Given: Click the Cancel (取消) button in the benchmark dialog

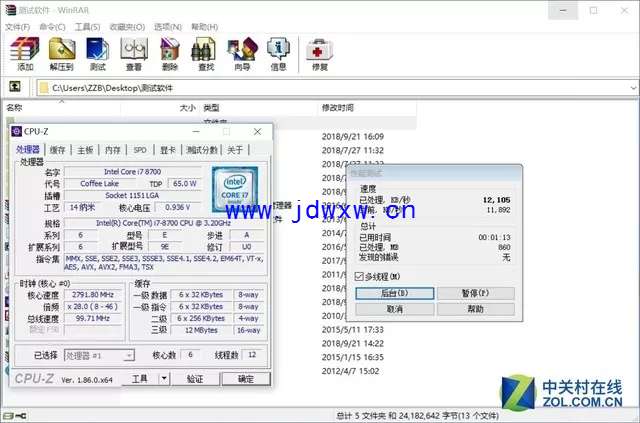Looking at the screenshot, I should [x=395, y=309].
